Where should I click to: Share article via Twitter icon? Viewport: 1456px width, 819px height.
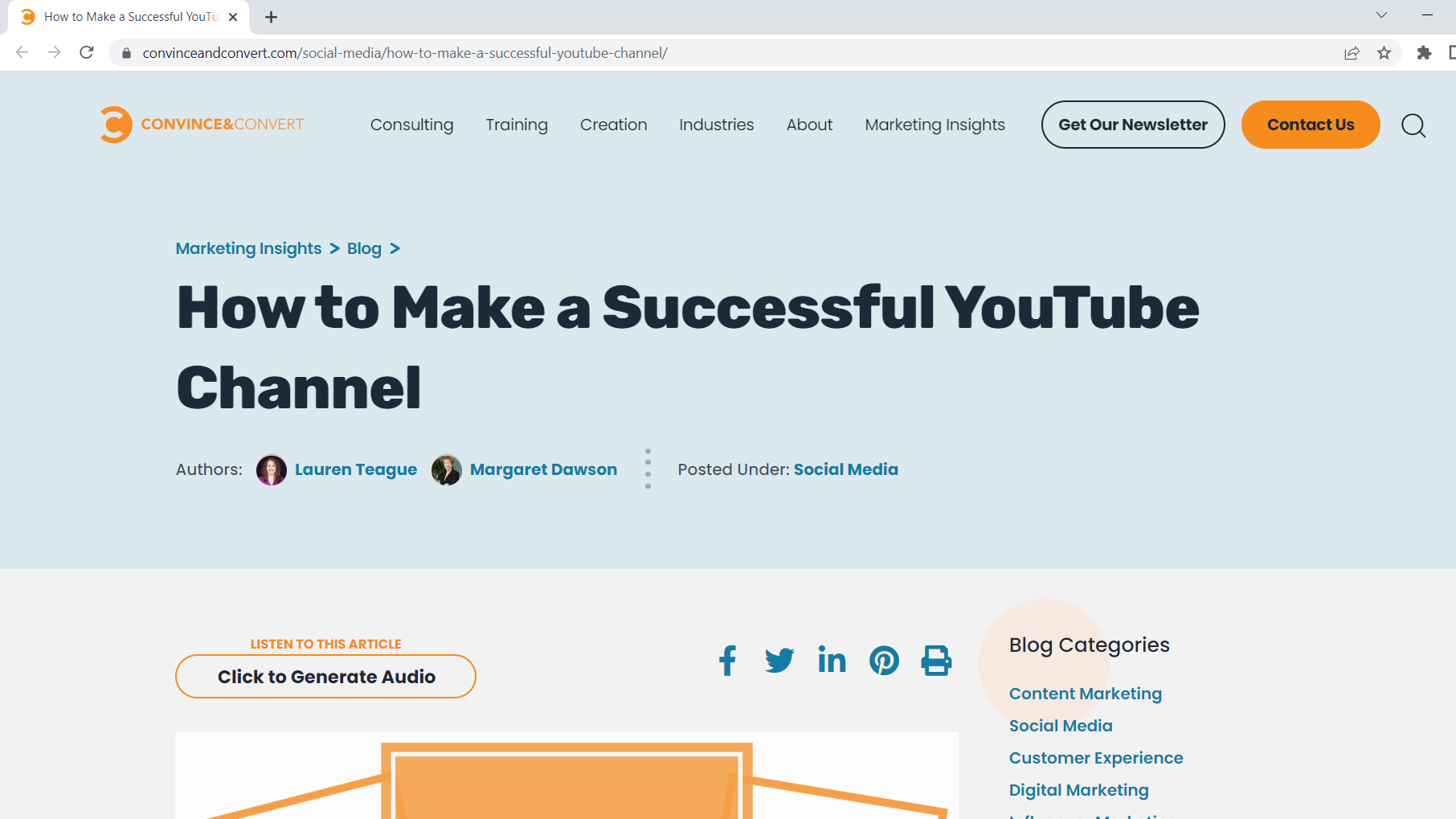779,661
